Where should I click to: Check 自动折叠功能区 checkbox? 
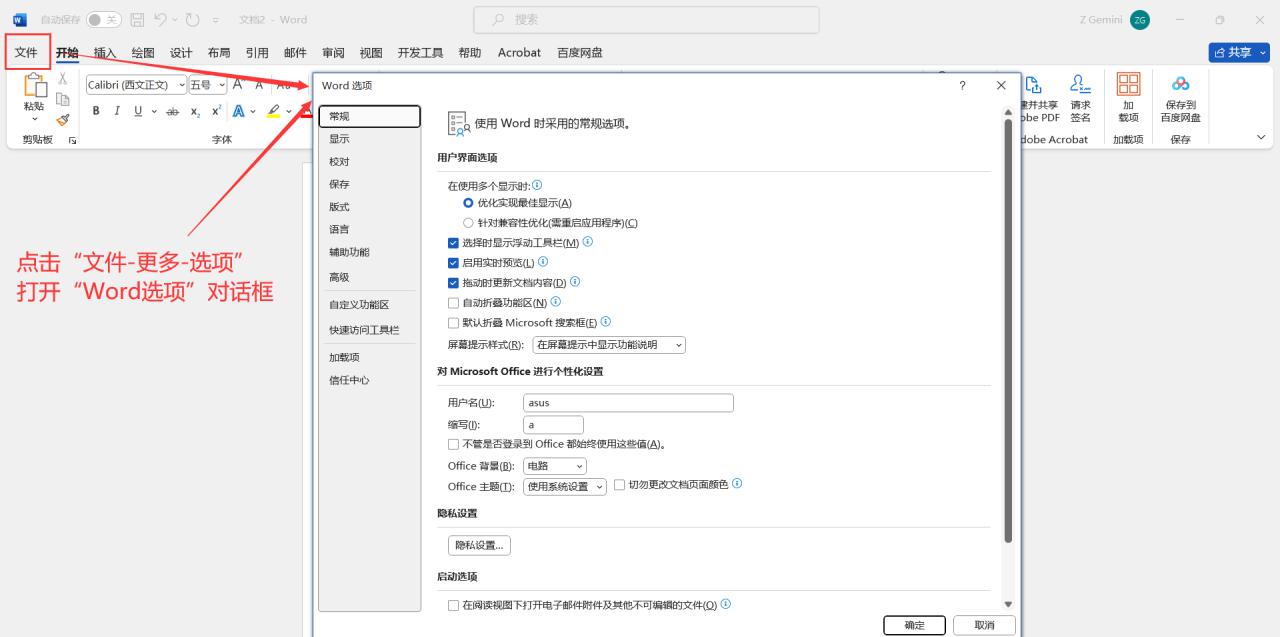[453, 303]
